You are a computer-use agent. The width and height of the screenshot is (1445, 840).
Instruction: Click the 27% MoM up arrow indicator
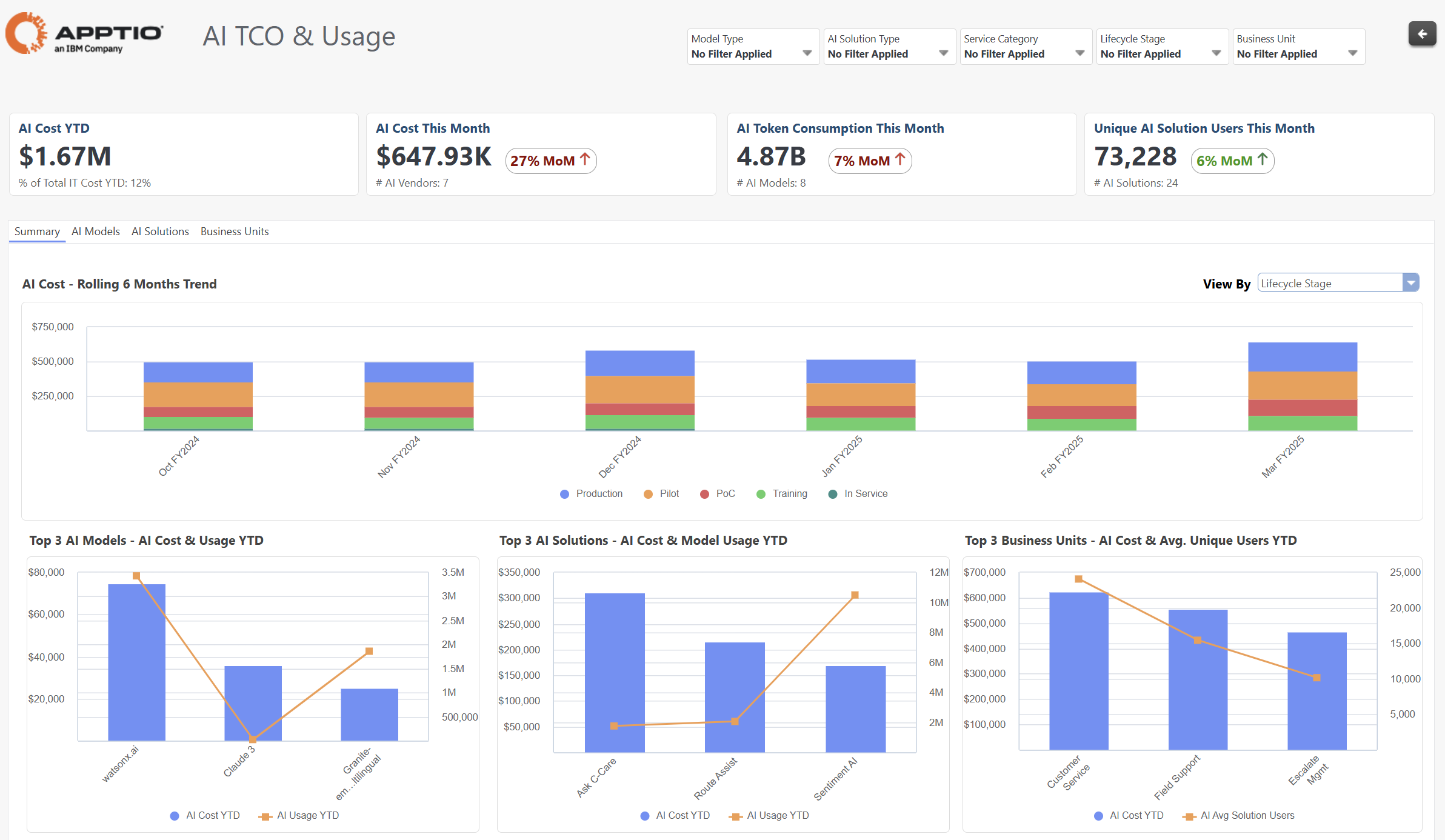[x=585, y=159]
